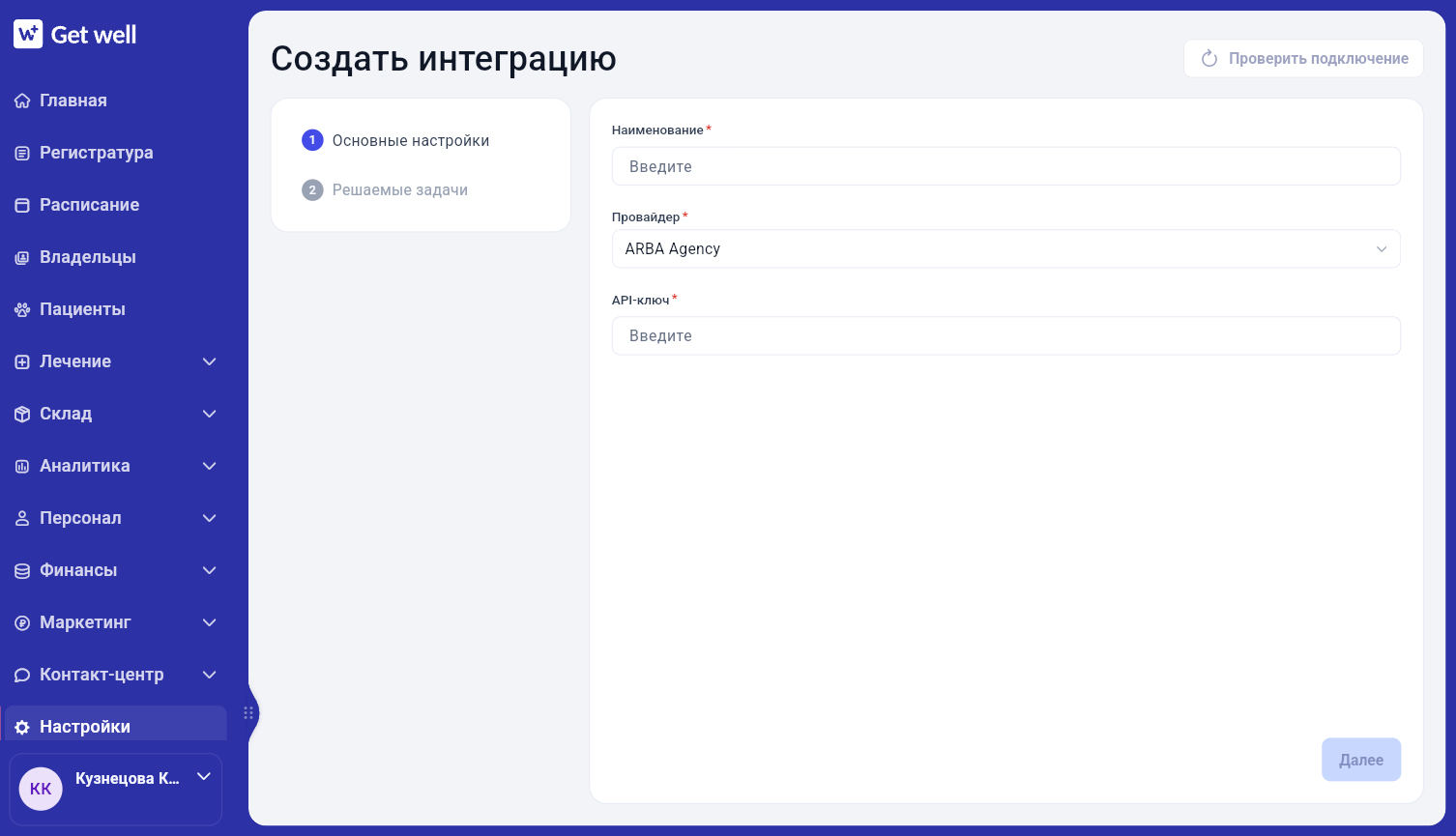1456x836 pixels.
Task: Open the Провайдер dropdown showing ARBA Agency
Action: 1005,248
